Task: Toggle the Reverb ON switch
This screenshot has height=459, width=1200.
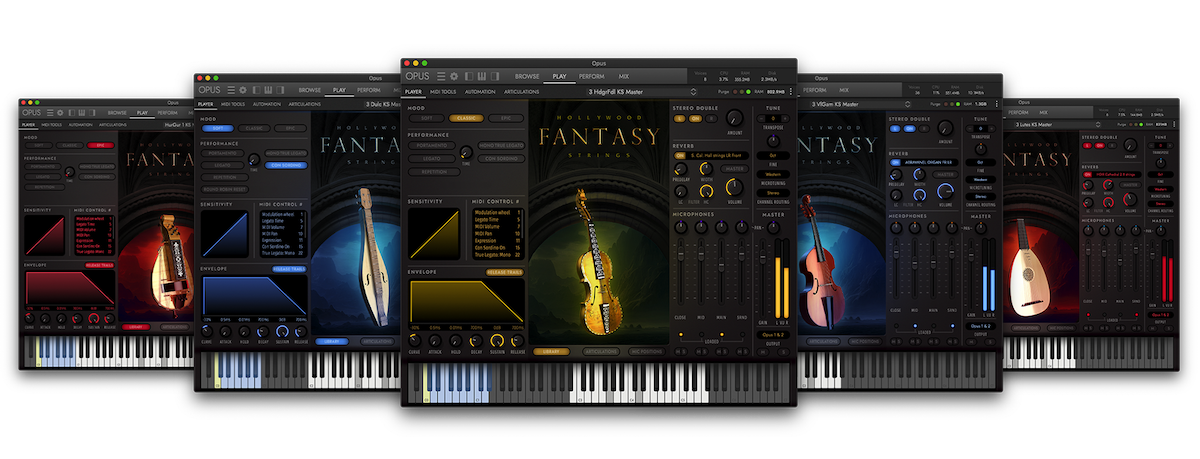Action: (x=680, y=155)
